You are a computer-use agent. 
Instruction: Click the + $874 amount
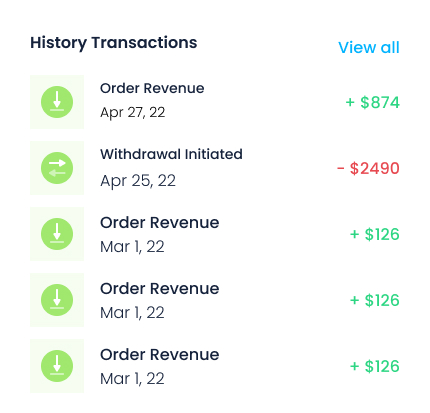[x=372, y=102]
